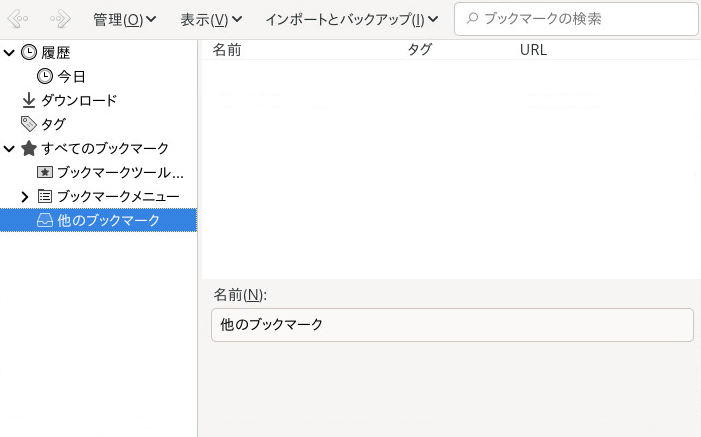Sort by the URL column header
This screenshot has width=701, height=437.
click(x=533, y=49)
